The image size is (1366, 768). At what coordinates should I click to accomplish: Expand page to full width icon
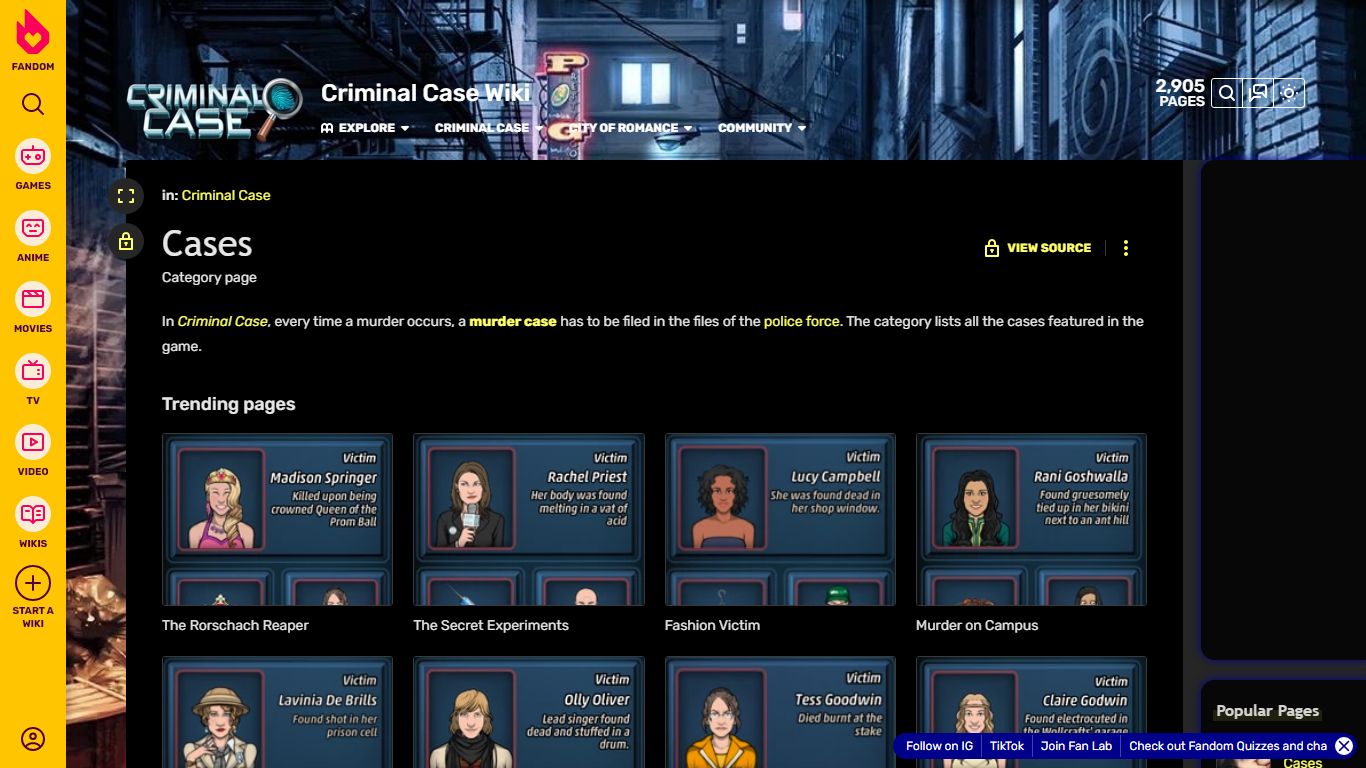point(126,196)
